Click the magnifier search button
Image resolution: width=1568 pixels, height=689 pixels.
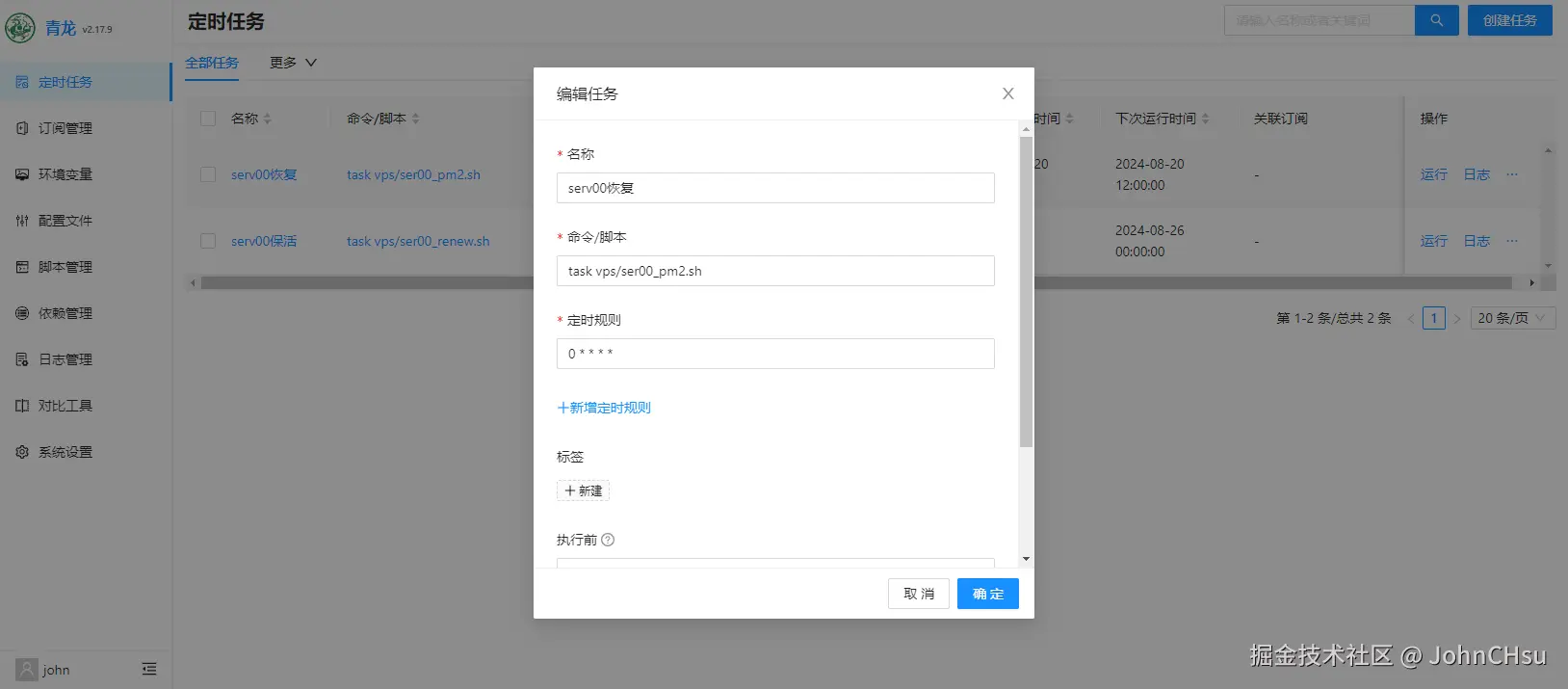click(x=1436, y=20)
